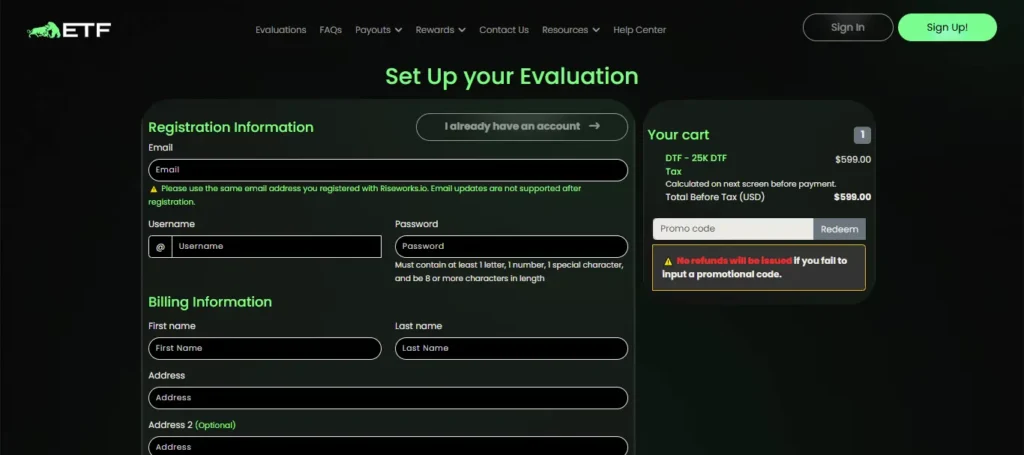Expand the Resources dropdown menu
1024x455 pixels.
coord(571,30)
